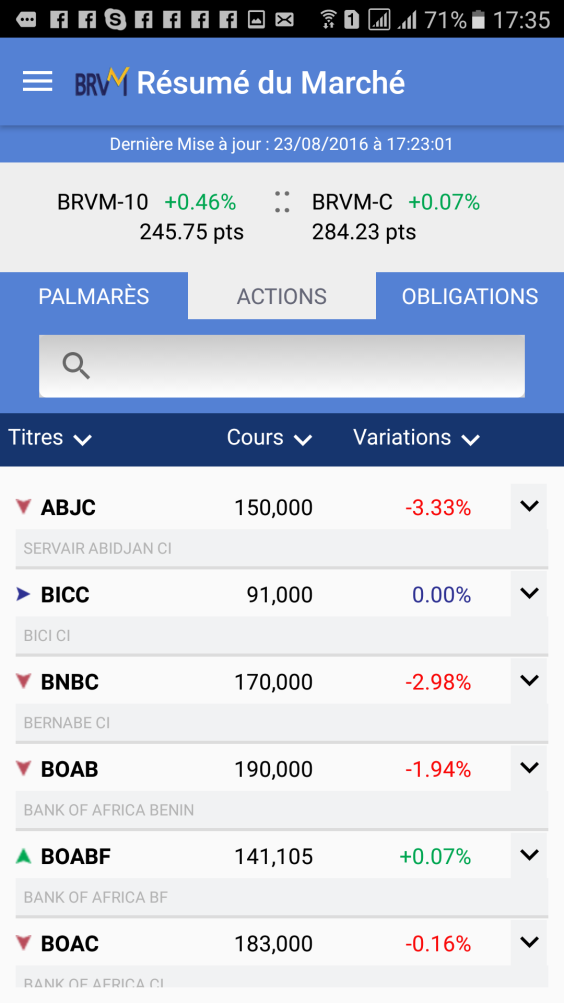Image resolution: width=564 pixels, height=1003 pixels.
Task: Select the ACTIONS tab
Action: click(x=282, y=296)
